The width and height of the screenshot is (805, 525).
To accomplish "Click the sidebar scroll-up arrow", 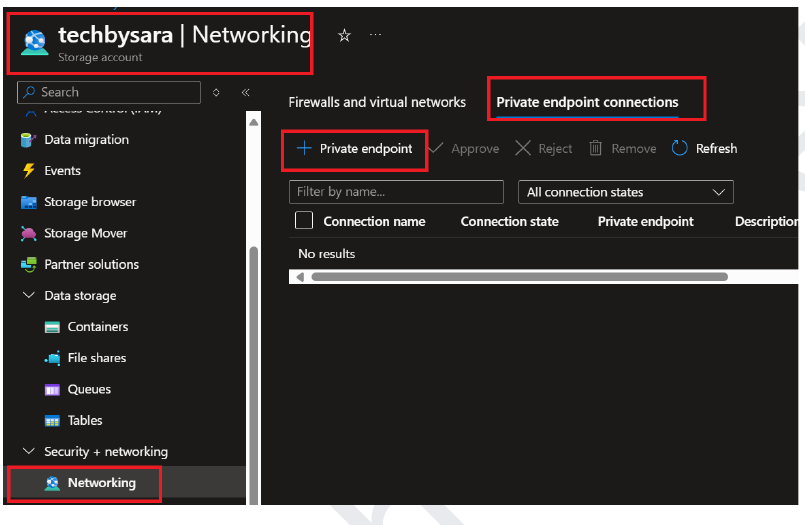I will click(x=254, y=123).
